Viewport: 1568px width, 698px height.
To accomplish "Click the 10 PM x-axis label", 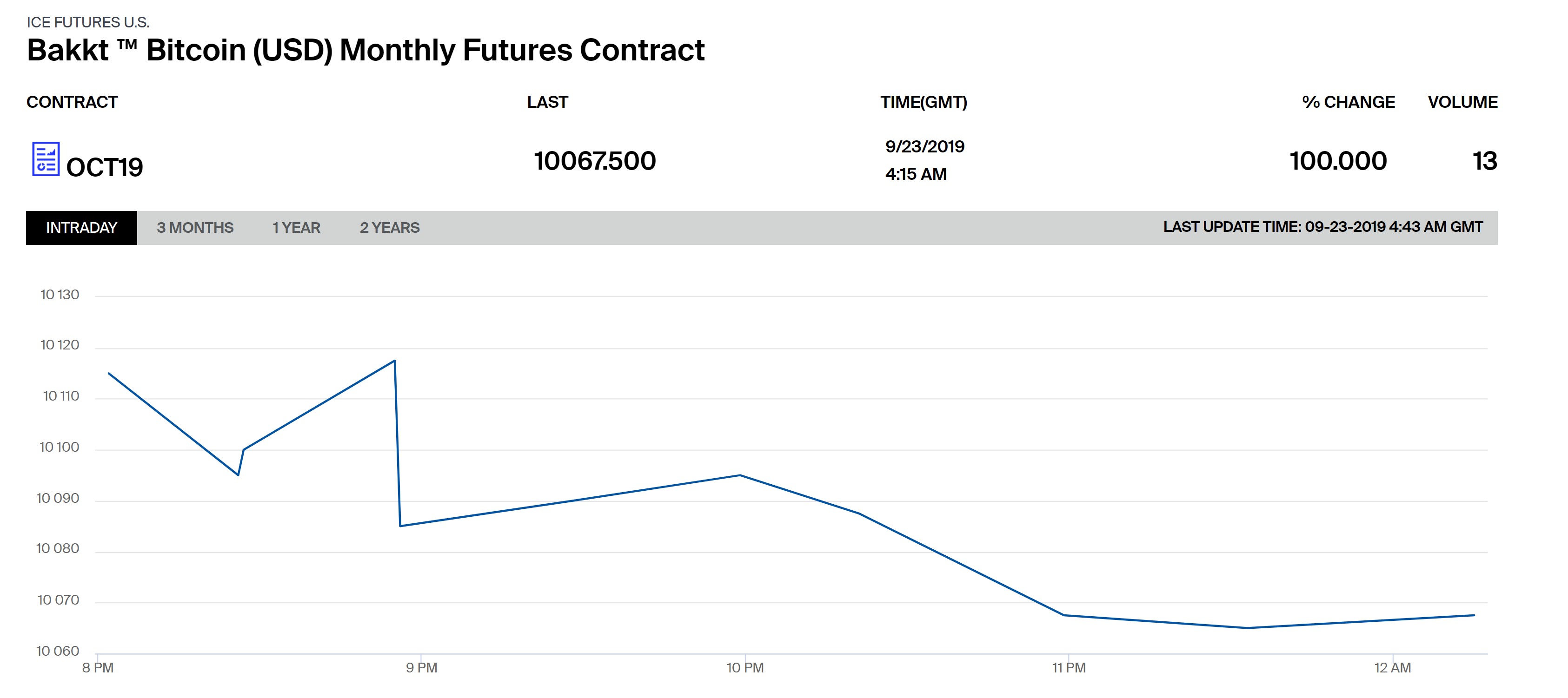I will pos(744,668).
